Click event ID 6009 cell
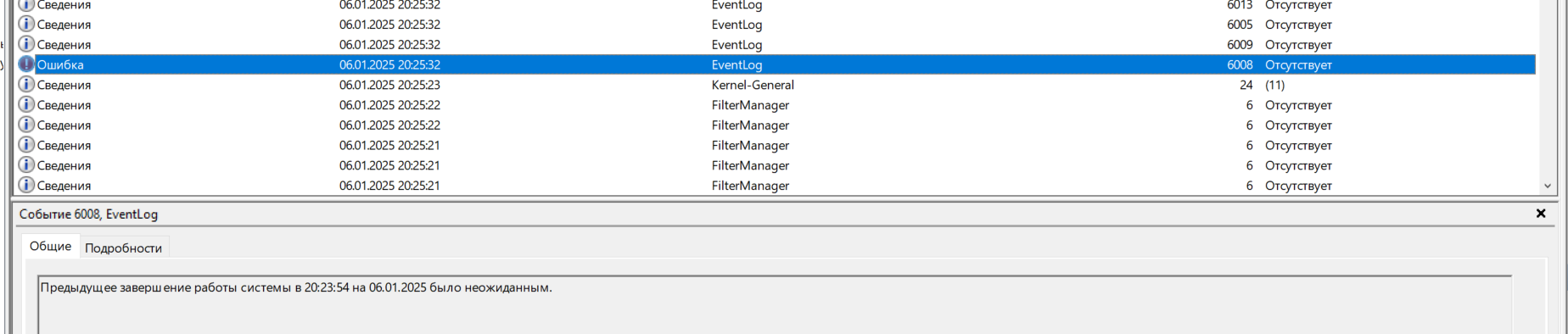Screen dimensions: 1568x334 coord(1240,45)
